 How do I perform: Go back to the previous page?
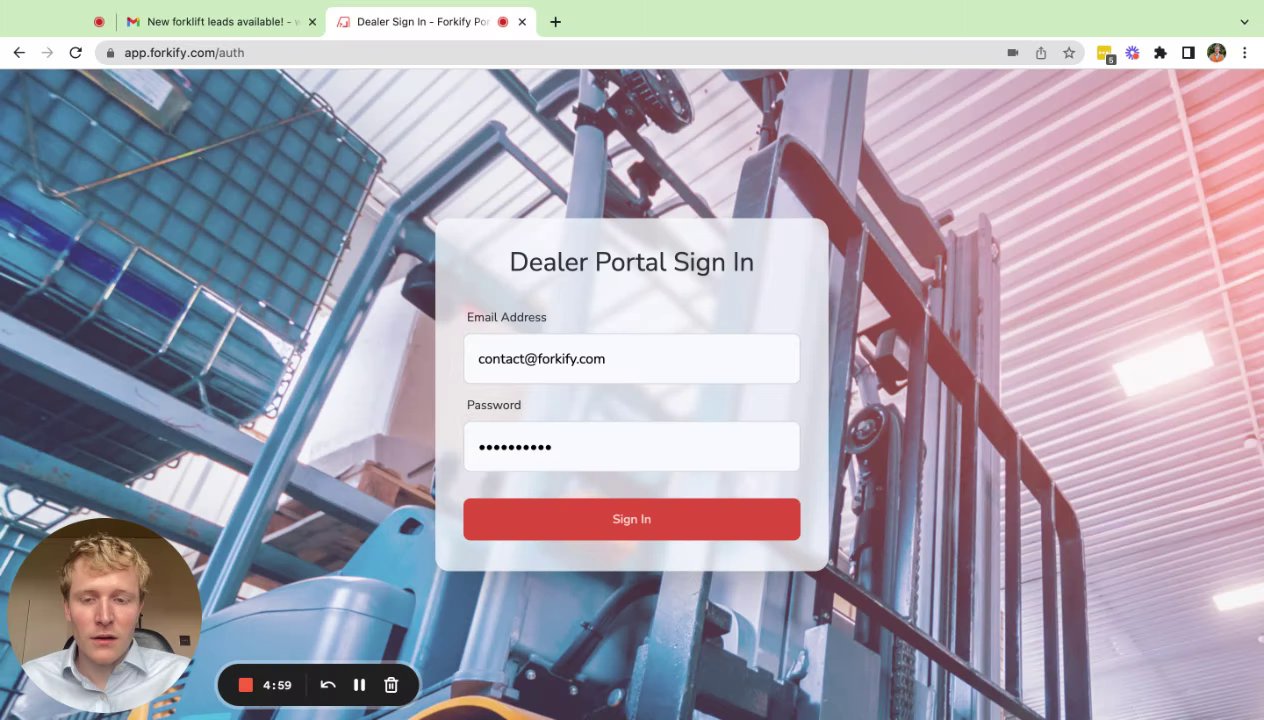point(19,52)
